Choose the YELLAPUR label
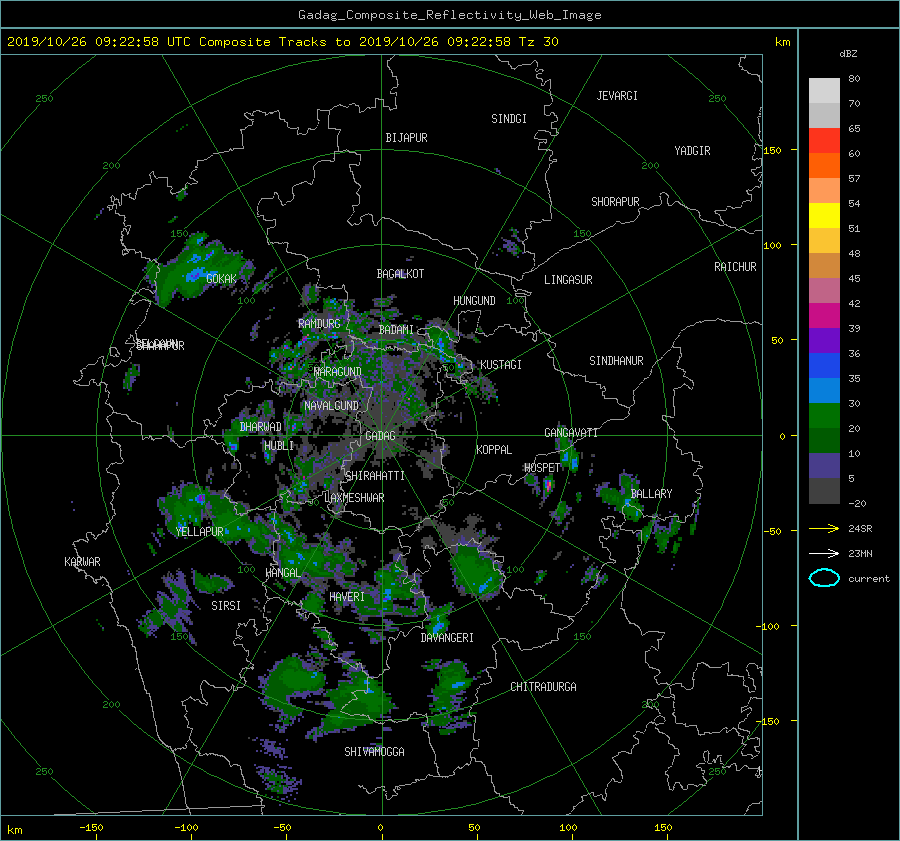The image size is (900, 841). (199, 532)
